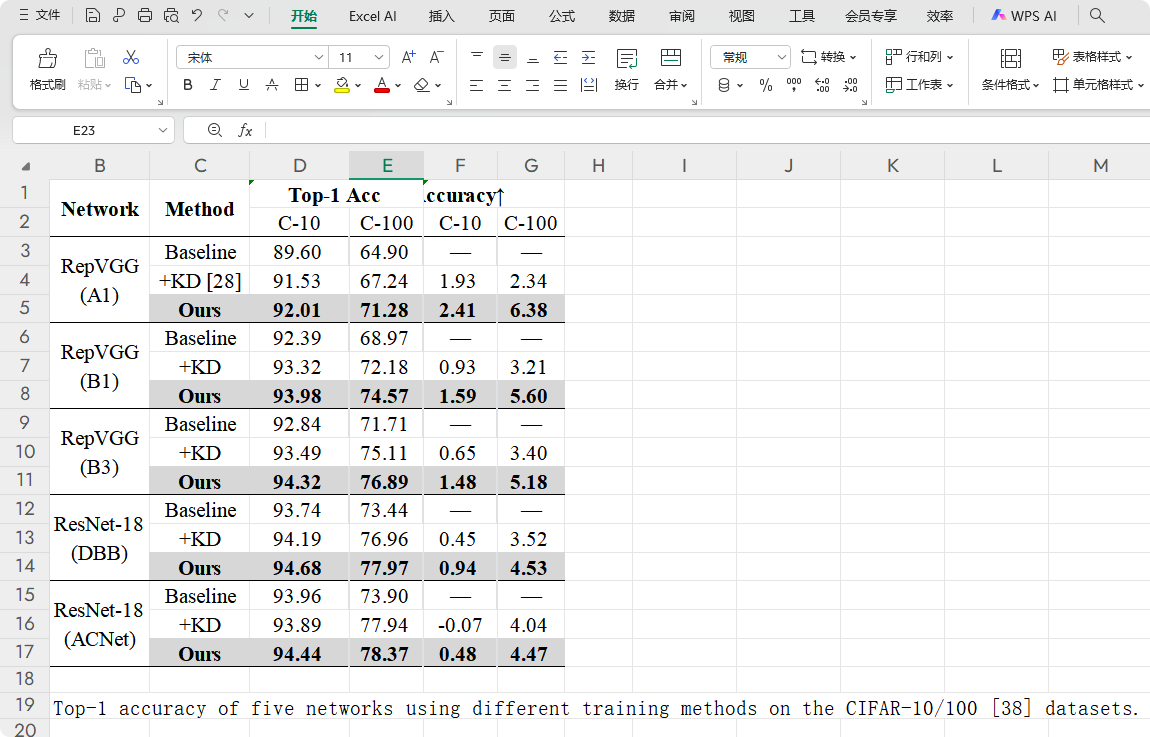Increase decimal places icon
This screenshot has width=1150, height=737.
point(822,85)
